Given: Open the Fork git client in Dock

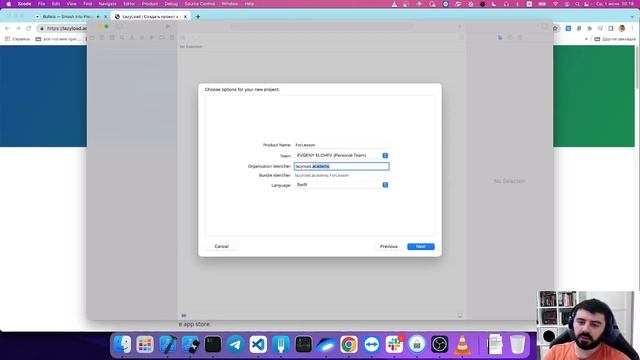Looking at the screenshot, I should coord(281,344).
